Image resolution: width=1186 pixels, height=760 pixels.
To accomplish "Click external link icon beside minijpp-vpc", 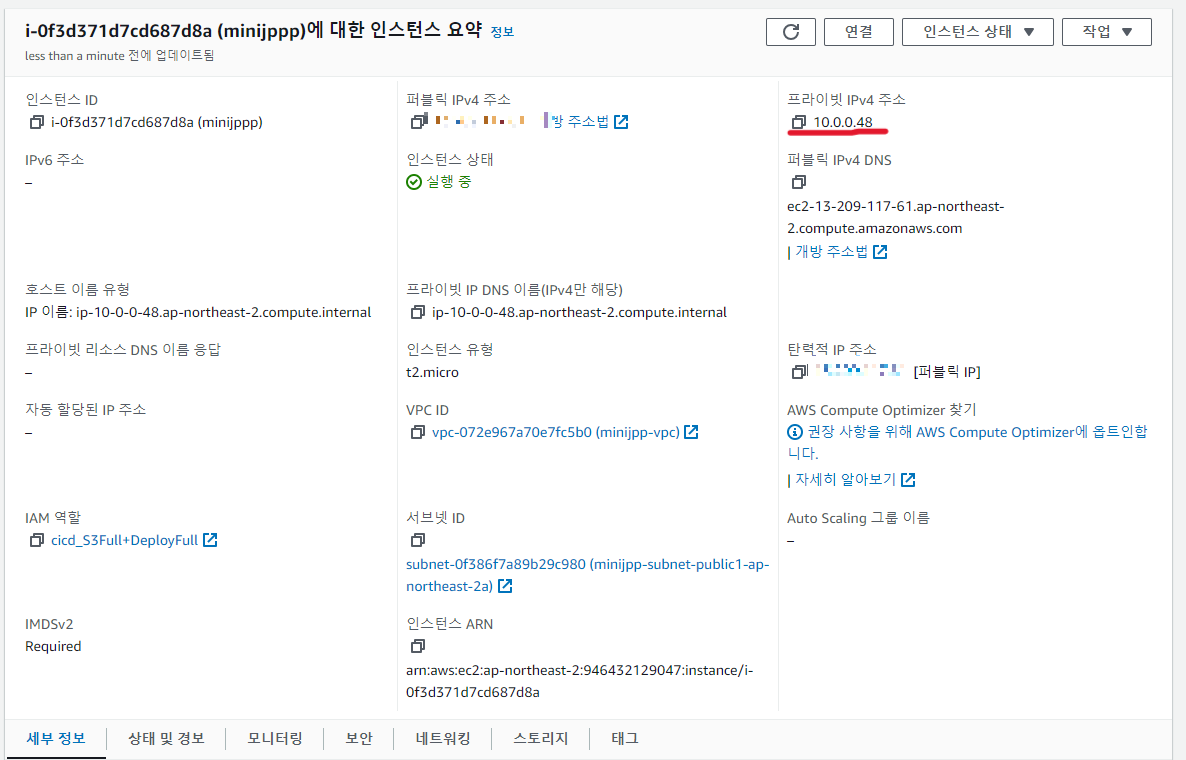I will click(691, 432).
